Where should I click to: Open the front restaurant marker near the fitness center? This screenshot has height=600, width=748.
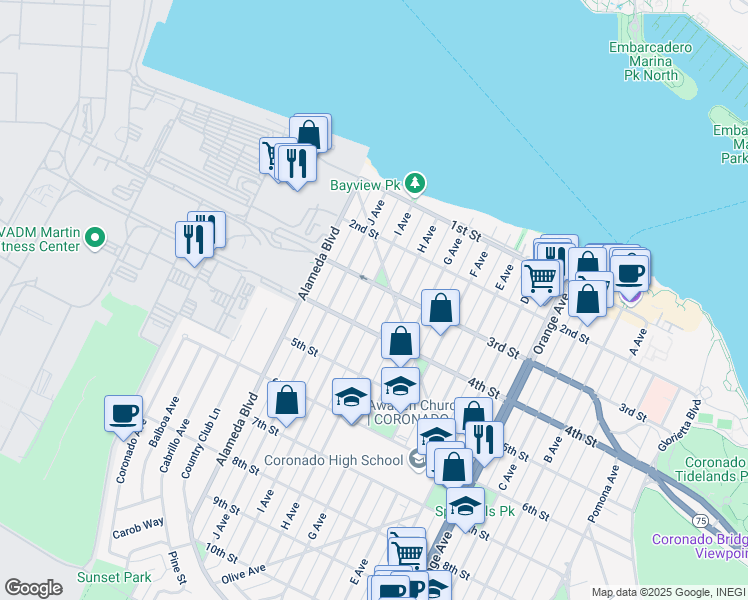[x=195, y=241]
